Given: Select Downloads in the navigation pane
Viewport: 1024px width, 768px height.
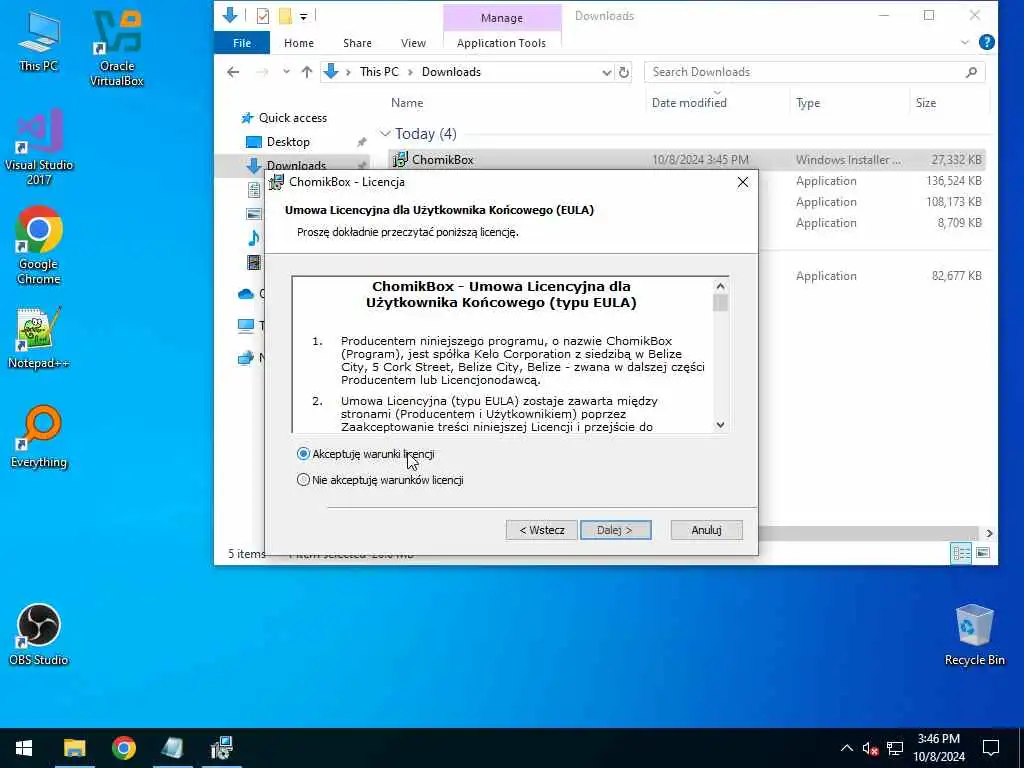Looking at the screenshot, I should [x=296, y=166].
